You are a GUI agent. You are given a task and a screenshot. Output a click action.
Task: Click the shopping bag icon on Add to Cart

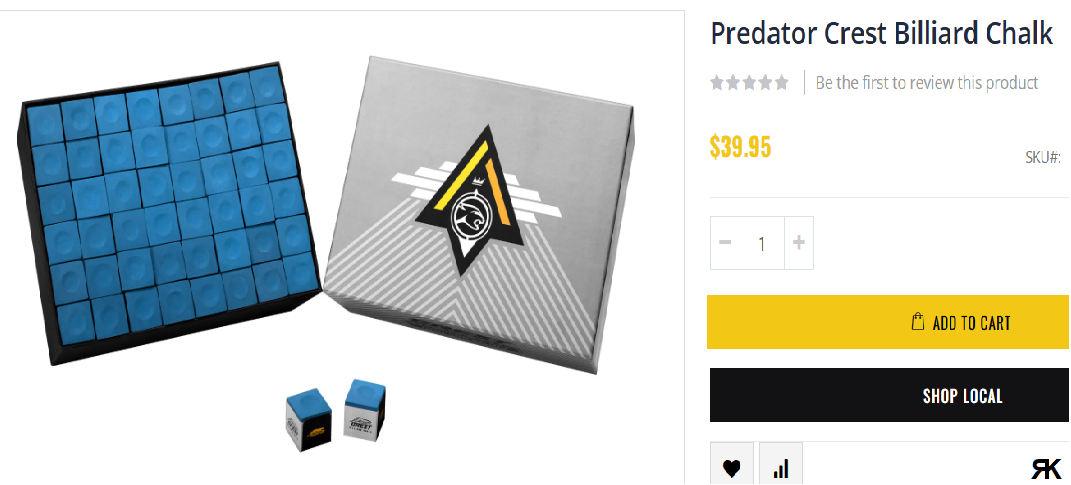coord(918,322)
